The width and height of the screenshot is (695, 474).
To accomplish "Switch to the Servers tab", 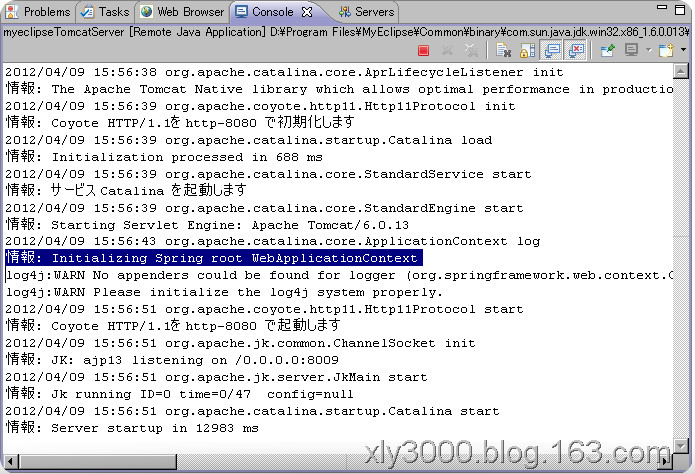I will click(x=367, y=12).
